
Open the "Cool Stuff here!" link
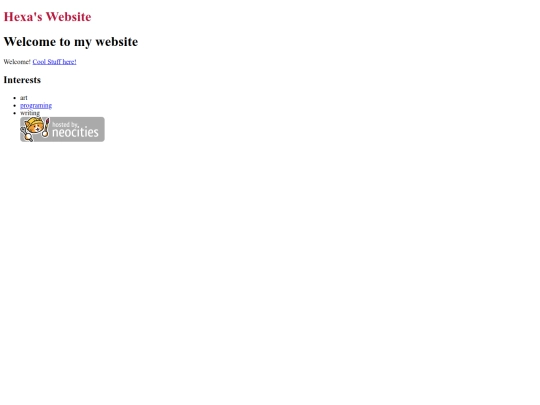click(x=54, y=62)
